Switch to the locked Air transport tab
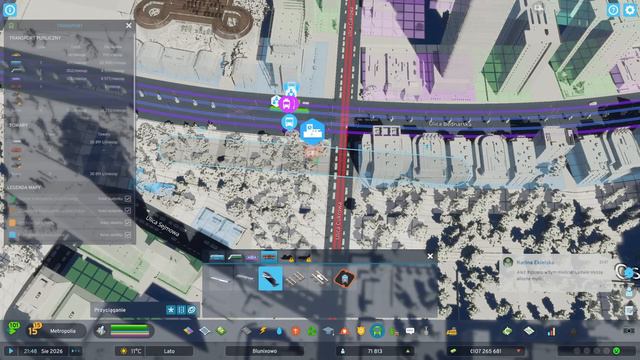 coord(304,257)
